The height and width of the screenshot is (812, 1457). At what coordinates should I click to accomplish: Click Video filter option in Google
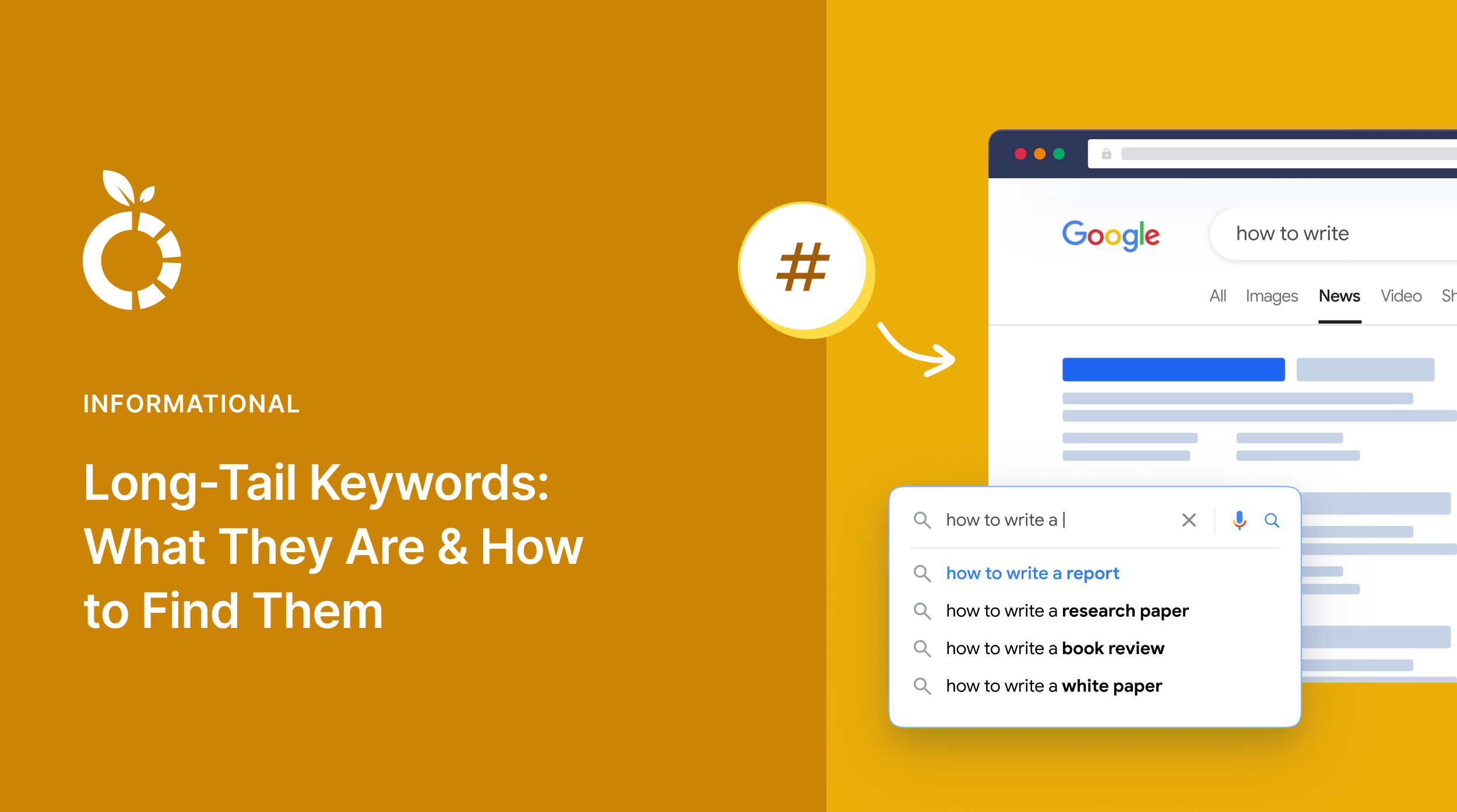[1401, 295]
